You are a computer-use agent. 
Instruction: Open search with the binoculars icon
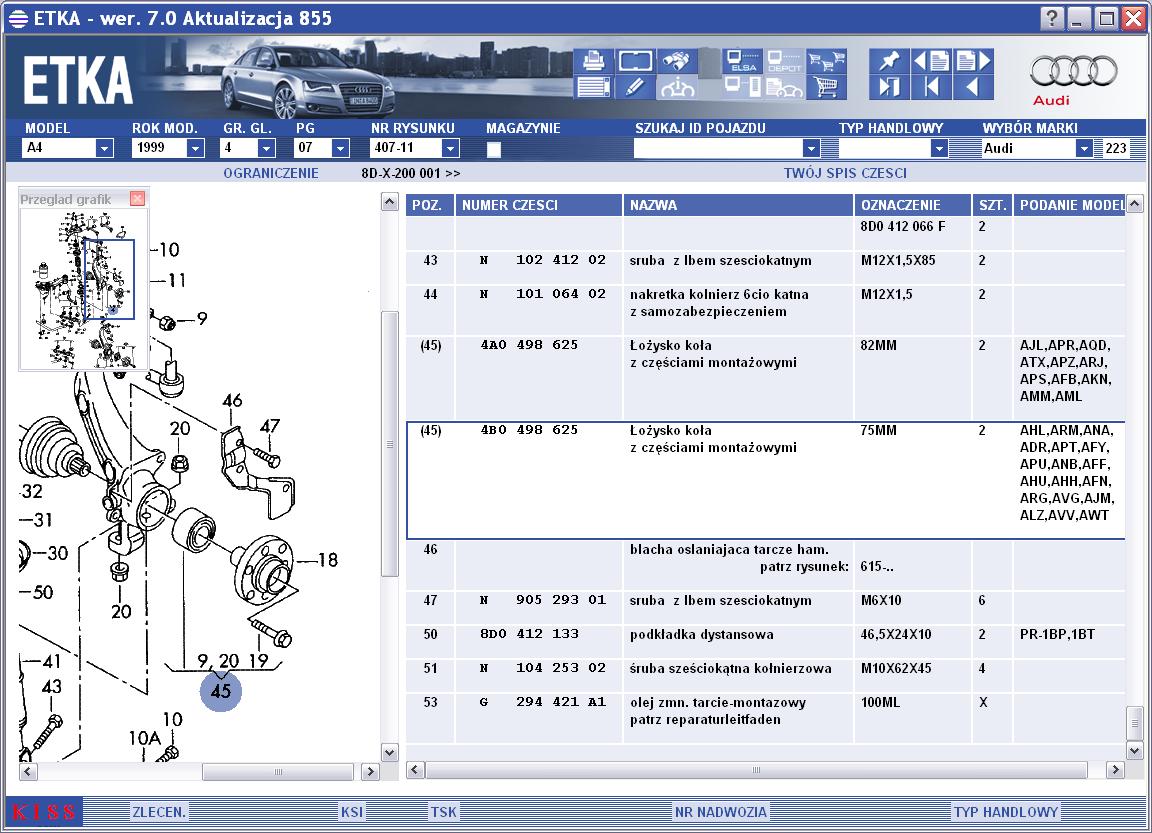(677, 61)
